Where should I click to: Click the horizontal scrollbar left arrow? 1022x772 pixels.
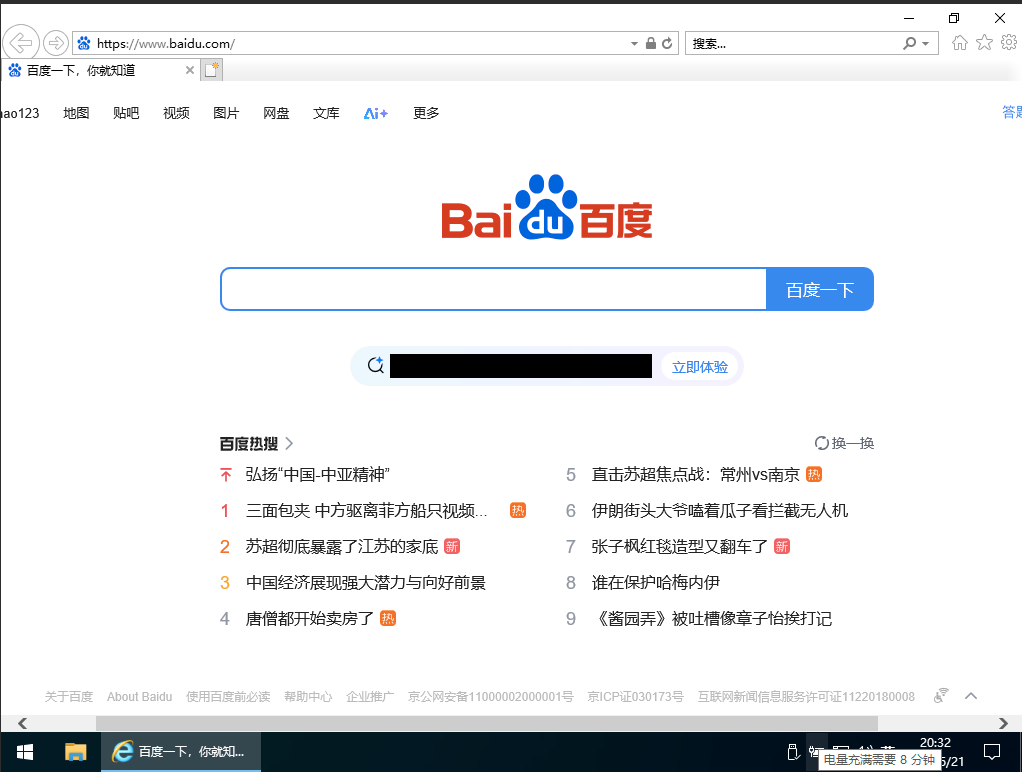(22, 723)
